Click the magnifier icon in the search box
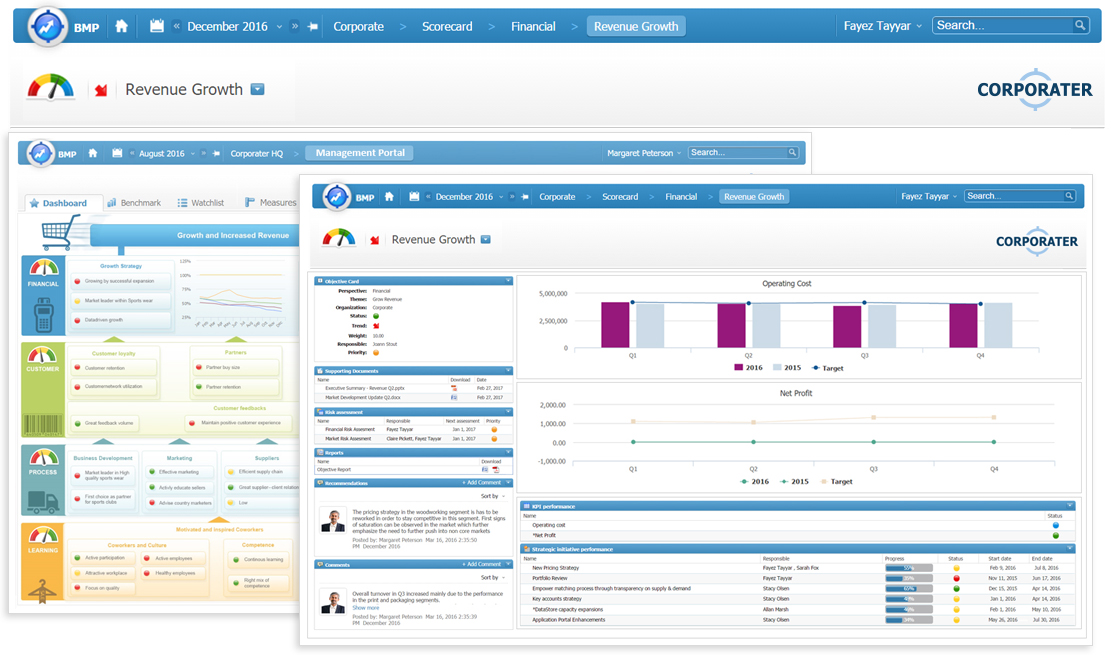The width and height of the screenshot is (1111, 655). [x=1082, y=24]
